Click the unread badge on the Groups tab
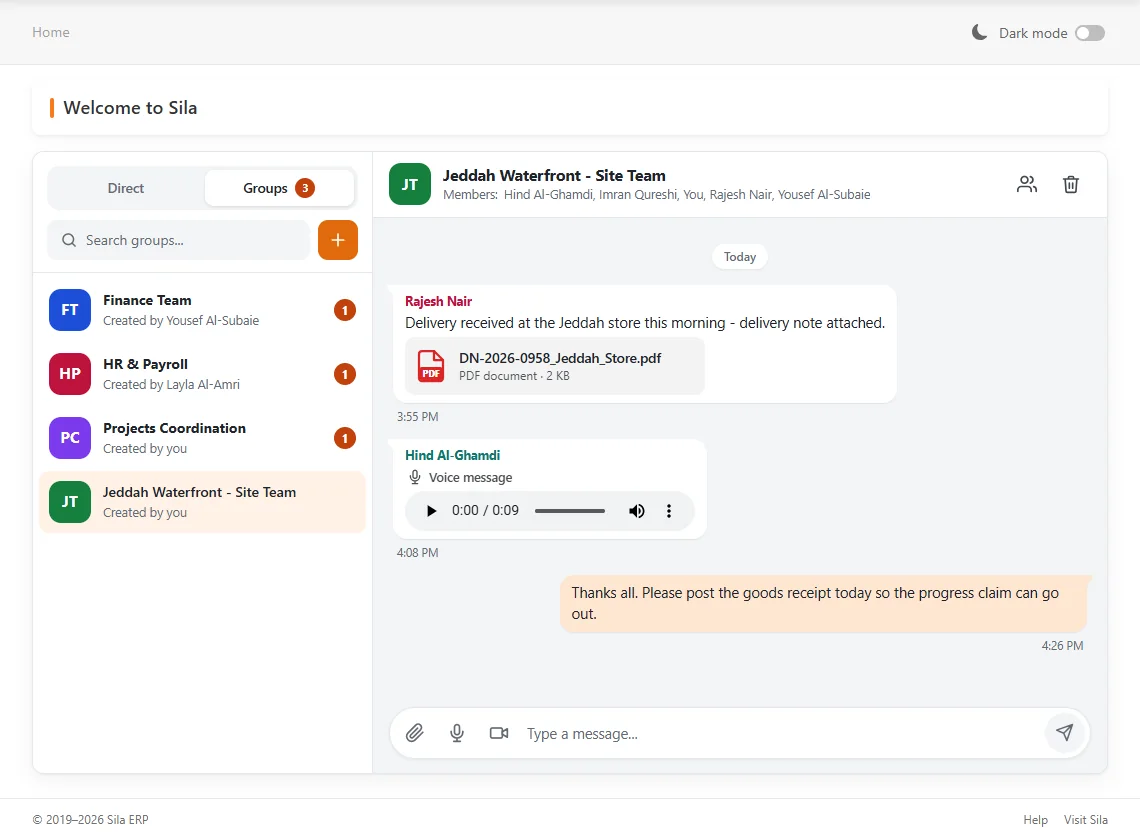Screen dimensions: 1140x840 [305, 188]
